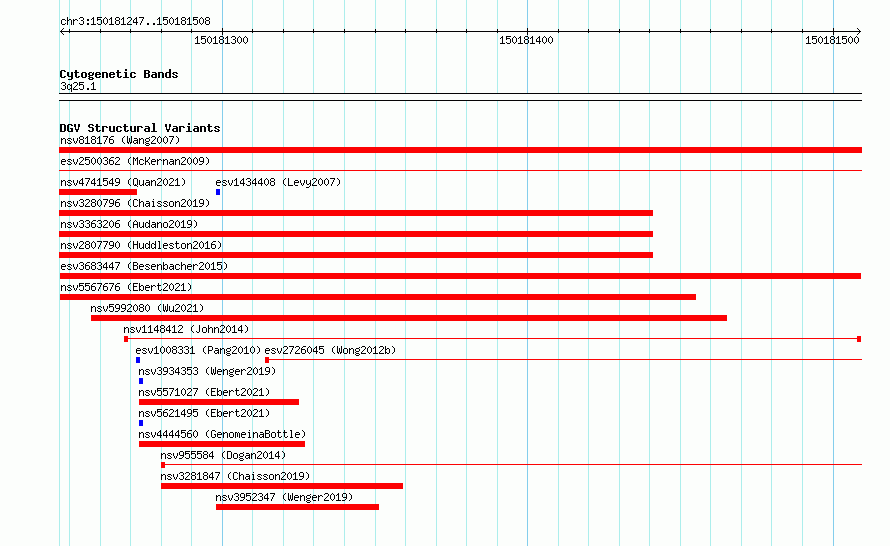
Task: Click nsv5992080 (Wu2021) label
Action: pos(147,308)
